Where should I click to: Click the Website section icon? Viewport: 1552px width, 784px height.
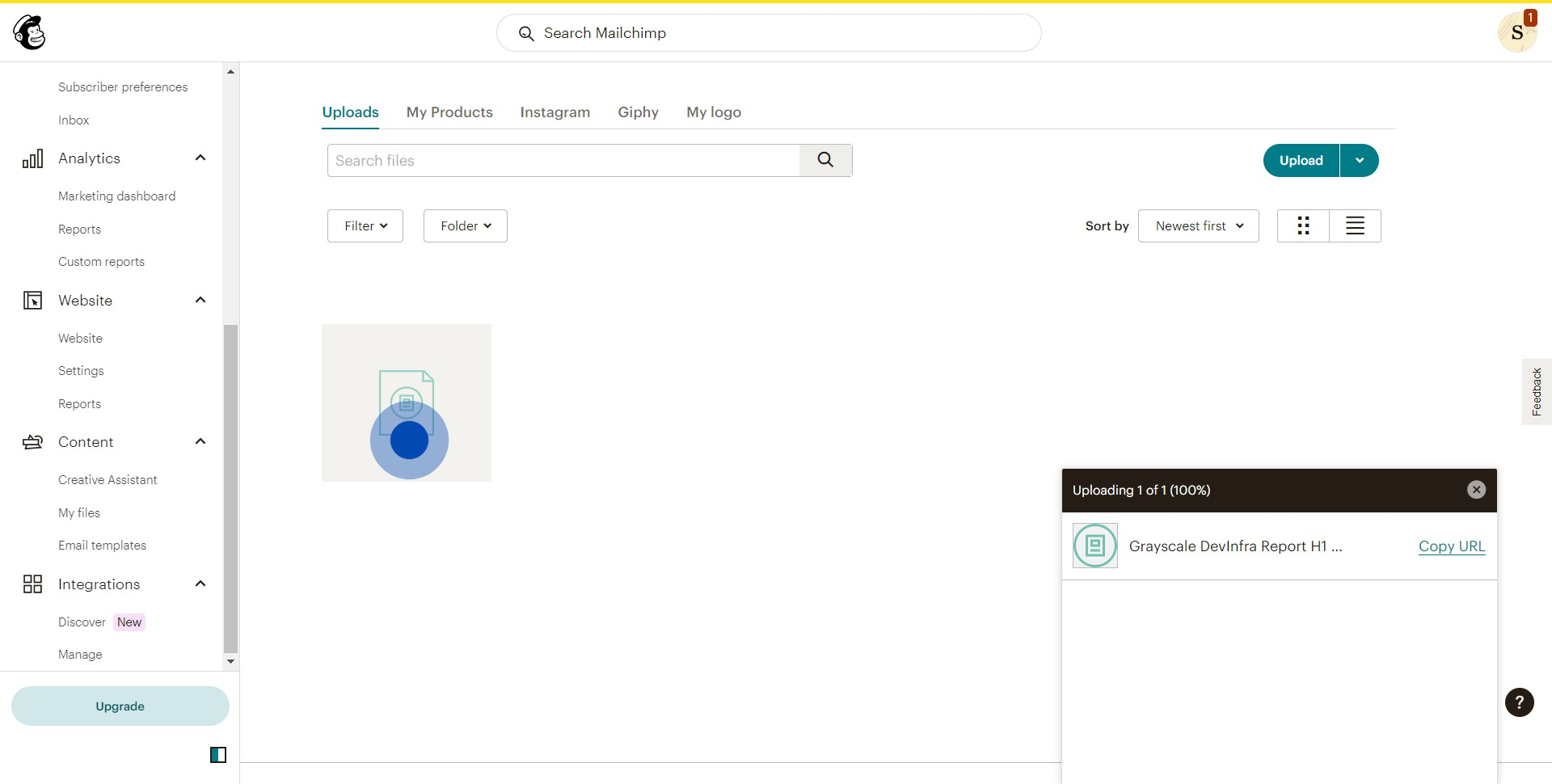pyautogui.click(x=32, y=301)
